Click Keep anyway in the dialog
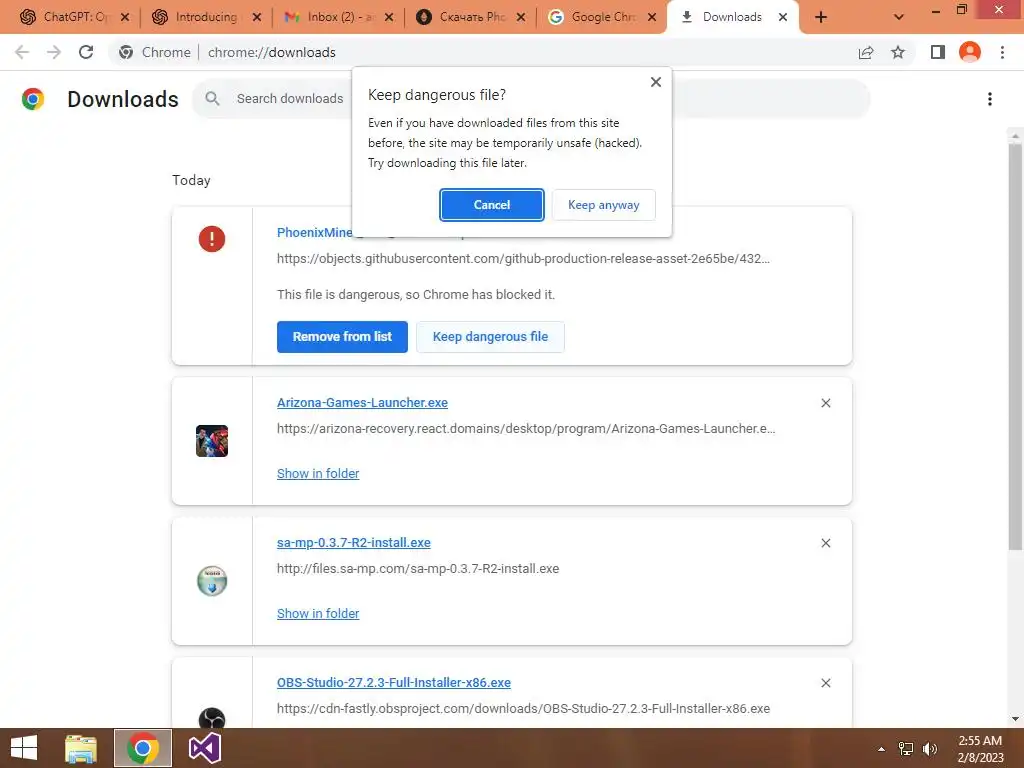 point(603,205)
